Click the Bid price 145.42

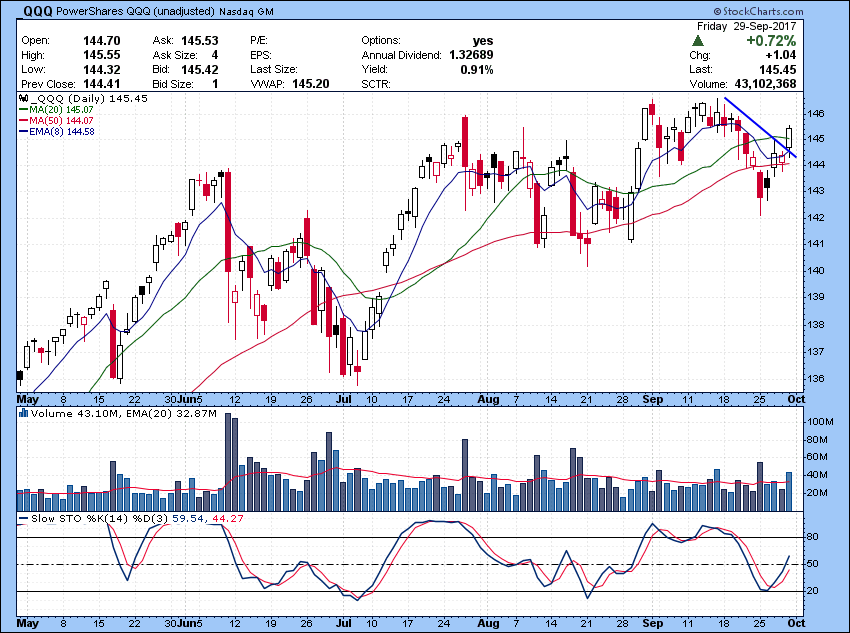point(200,69)
